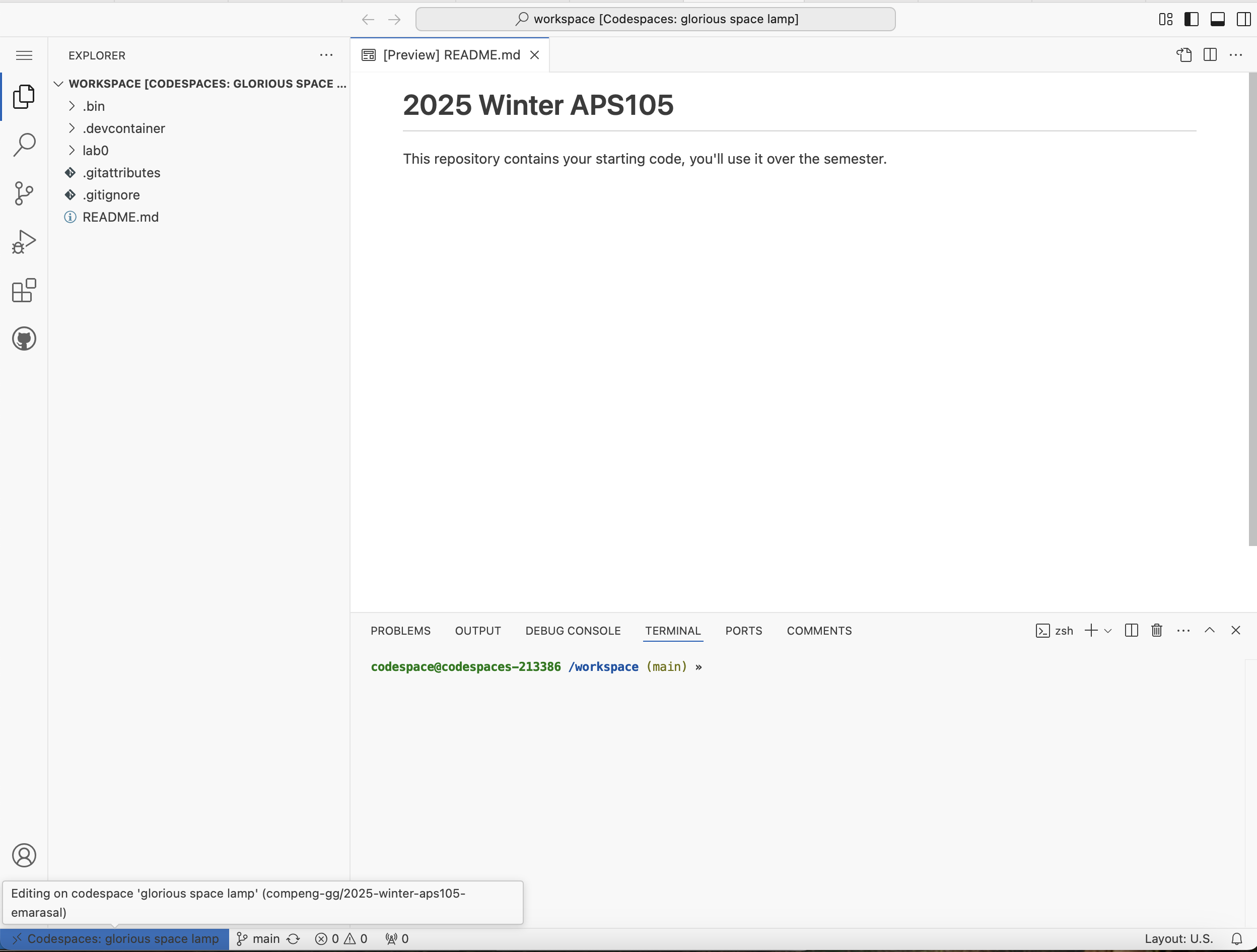
Task: Open the terminal launch profile dropdown
Action: pos(1108,631)
